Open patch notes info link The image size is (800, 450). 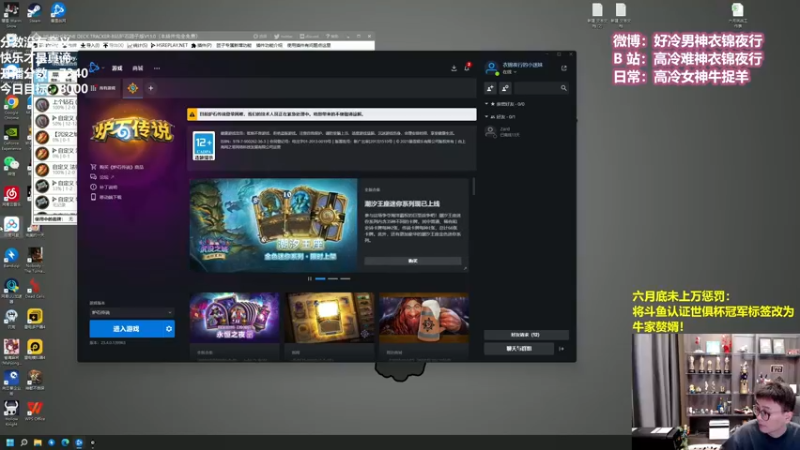point(104,187)
